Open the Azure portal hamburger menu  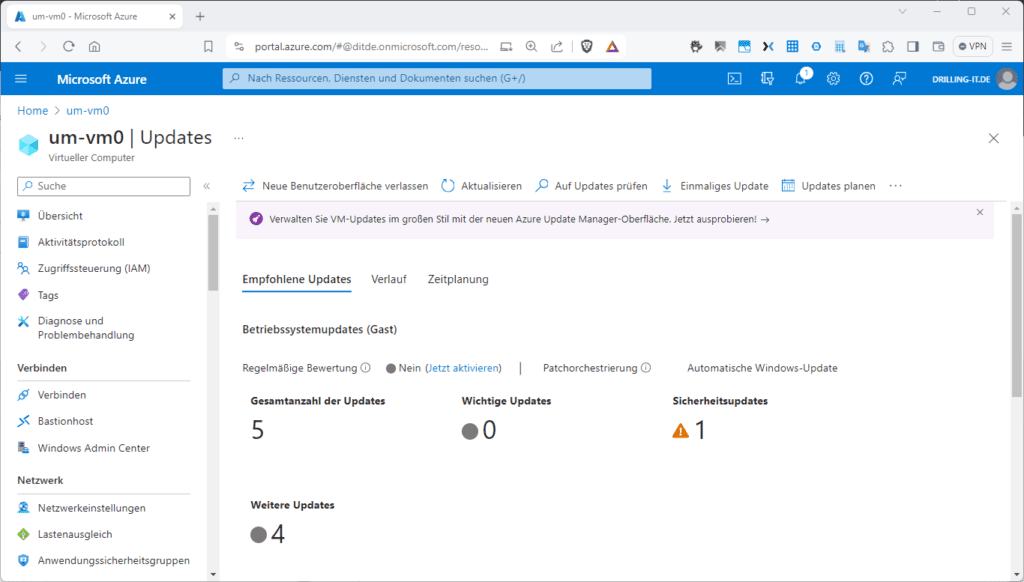[21, 79]
